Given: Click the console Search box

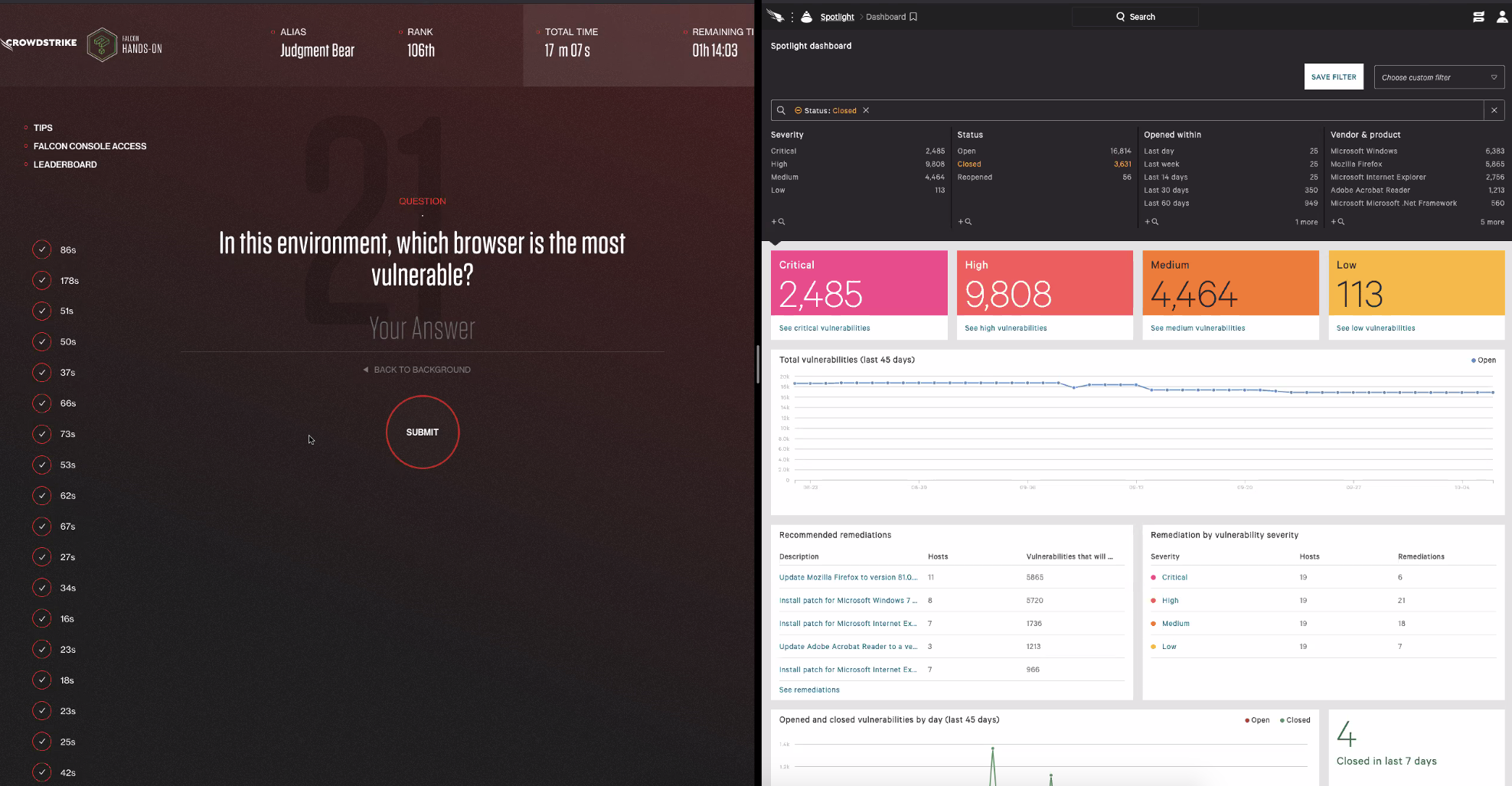Looking at the screenshot, I should (x=1135, y=17).
